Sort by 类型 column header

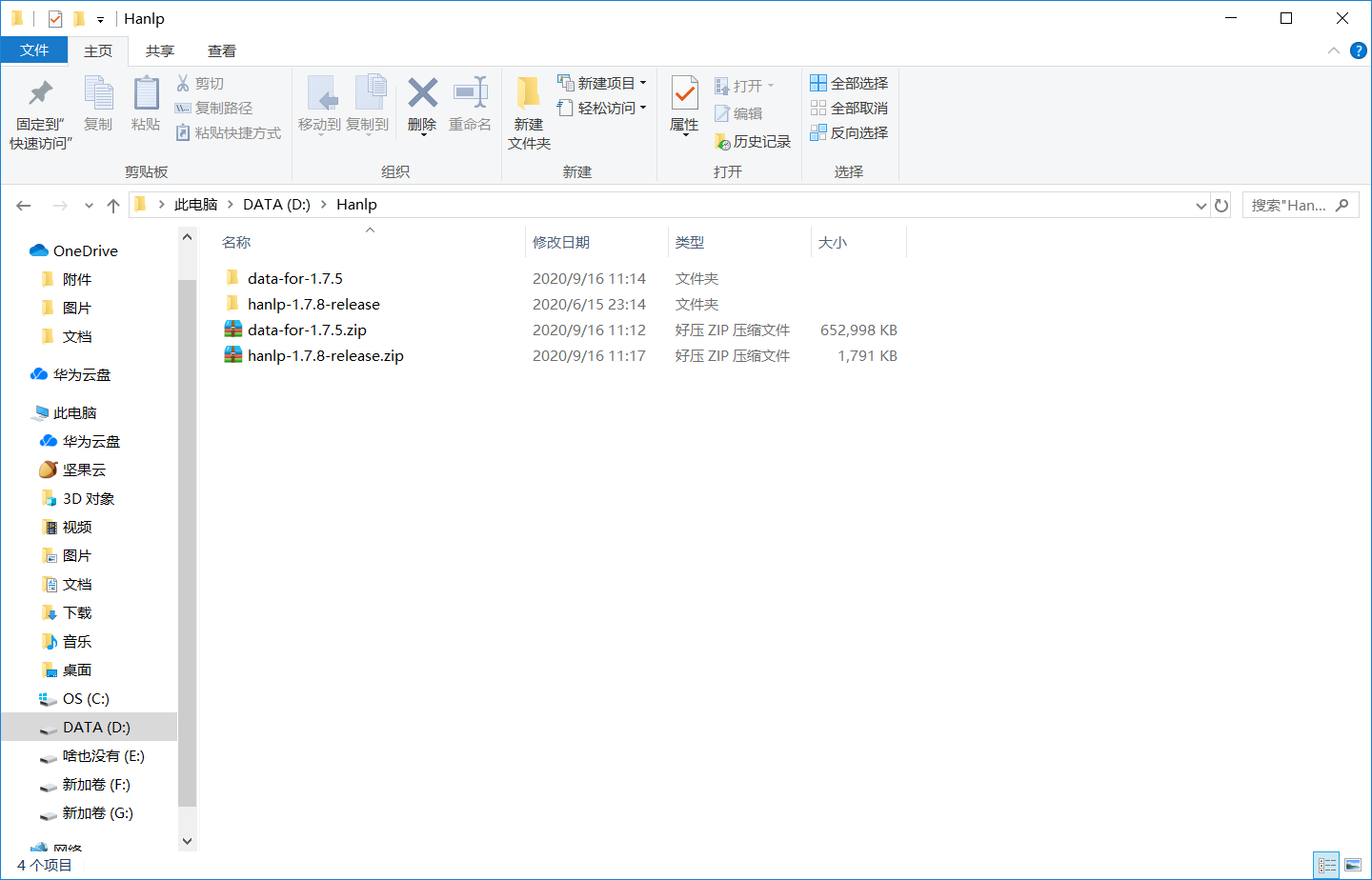pyautogui.click(x=739, y=242)
